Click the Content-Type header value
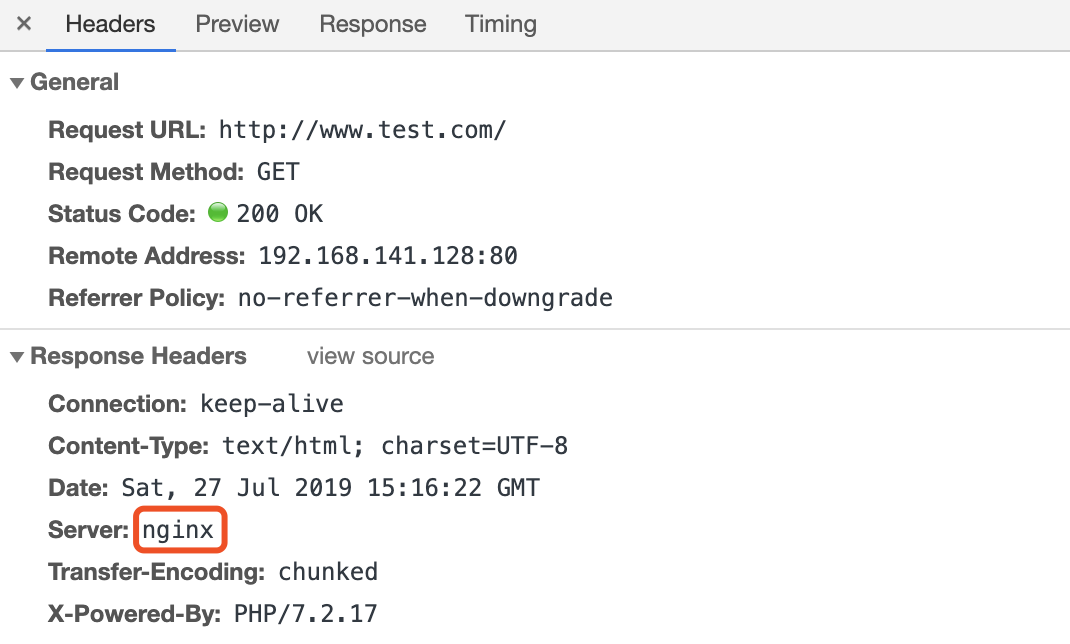Image resolution: width=1070 pixels, height=644 pixels. point(395,446)
